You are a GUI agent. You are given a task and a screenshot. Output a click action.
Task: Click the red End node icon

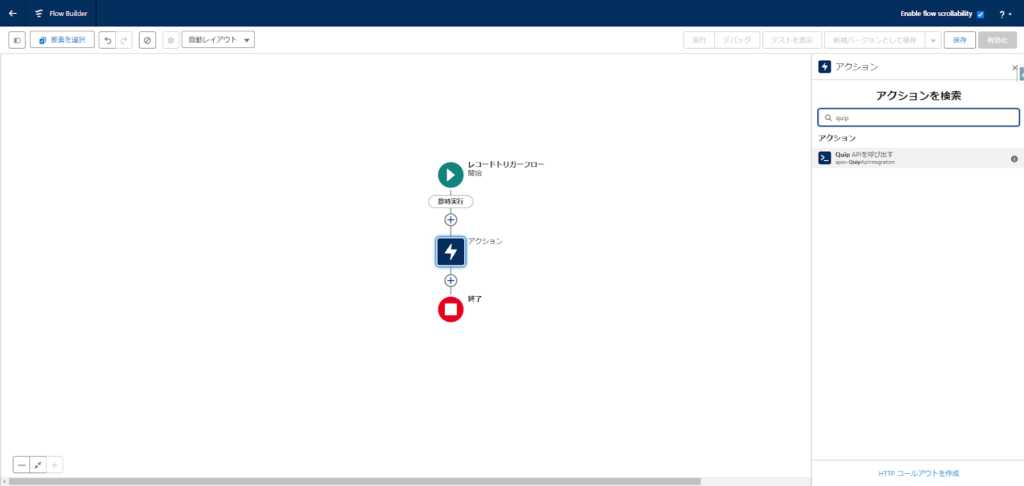[450, 309]
